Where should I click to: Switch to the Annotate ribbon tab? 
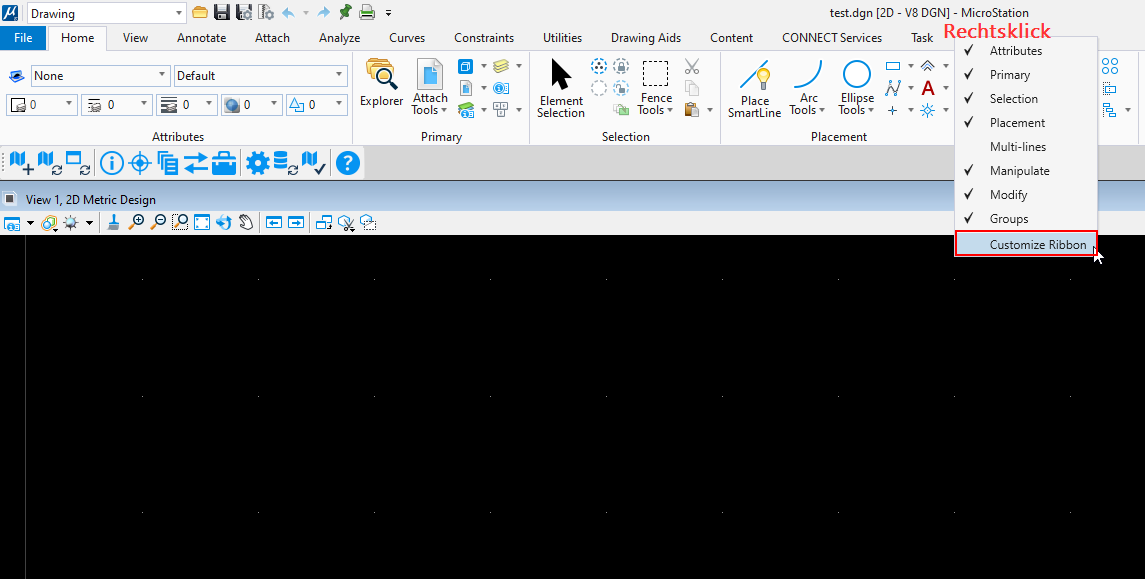click(201, 38)
